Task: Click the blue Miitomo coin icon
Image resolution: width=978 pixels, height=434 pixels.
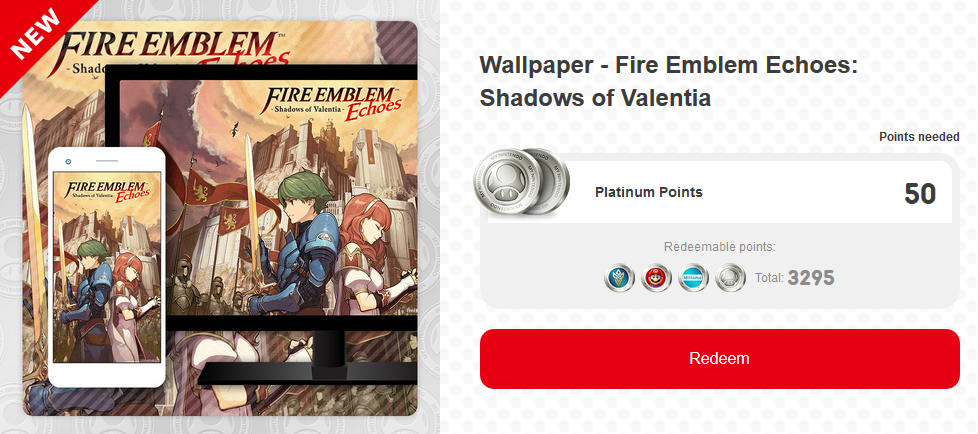Action: pyautogui.click(x=693, y=277)
